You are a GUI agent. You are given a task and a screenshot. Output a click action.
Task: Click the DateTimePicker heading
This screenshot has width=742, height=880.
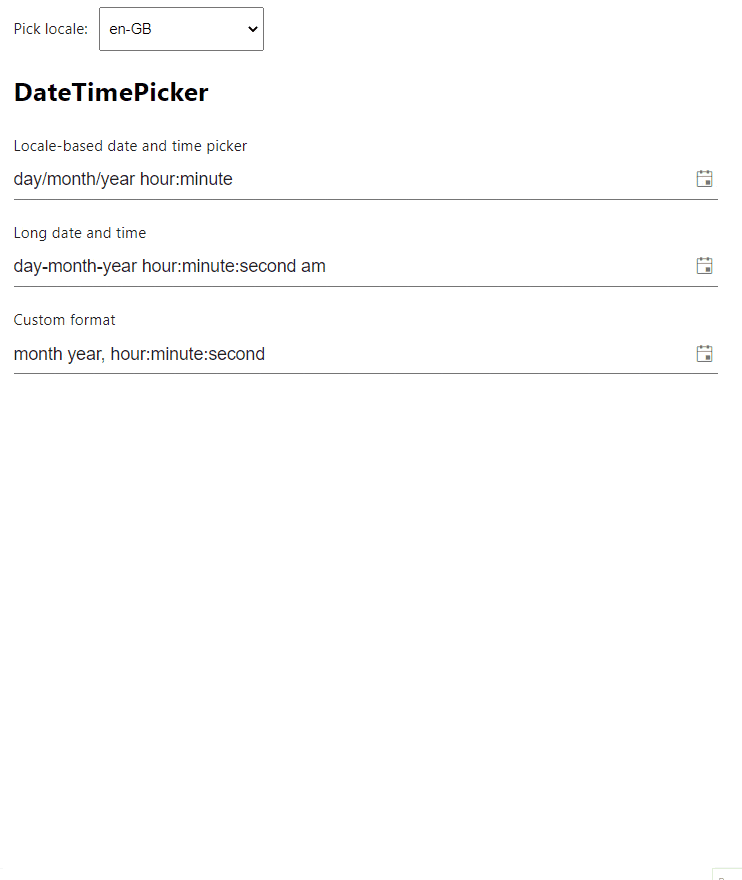(111, 92)
